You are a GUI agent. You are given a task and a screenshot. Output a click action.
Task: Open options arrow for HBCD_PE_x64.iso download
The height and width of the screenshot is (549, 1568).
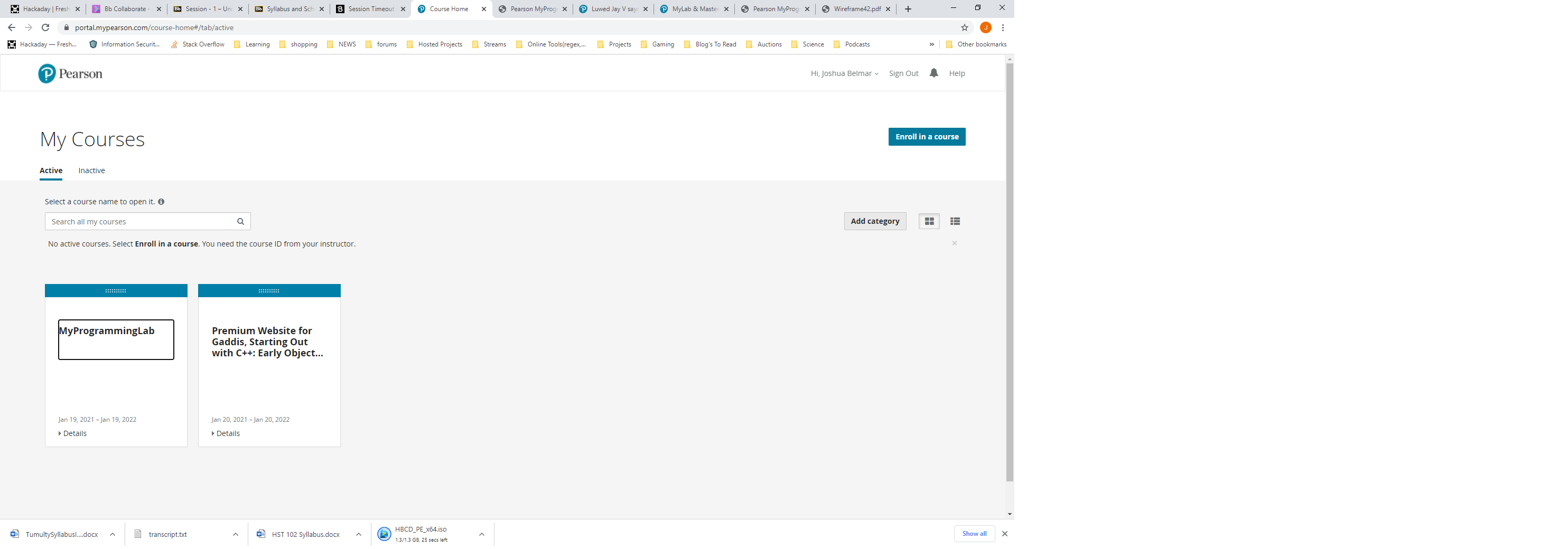(x=481, y=534)
